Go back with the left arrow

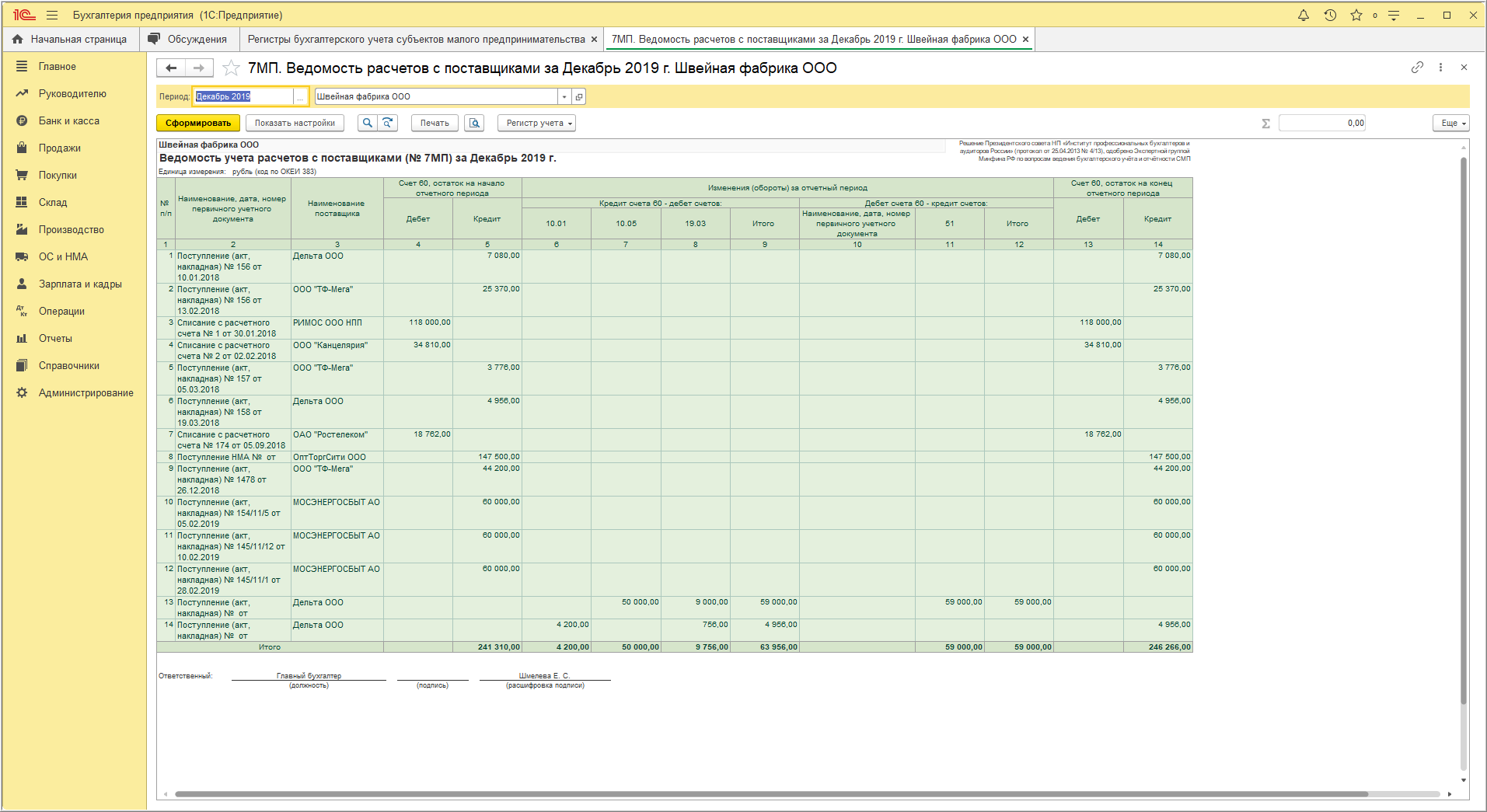tap(171, 68)
